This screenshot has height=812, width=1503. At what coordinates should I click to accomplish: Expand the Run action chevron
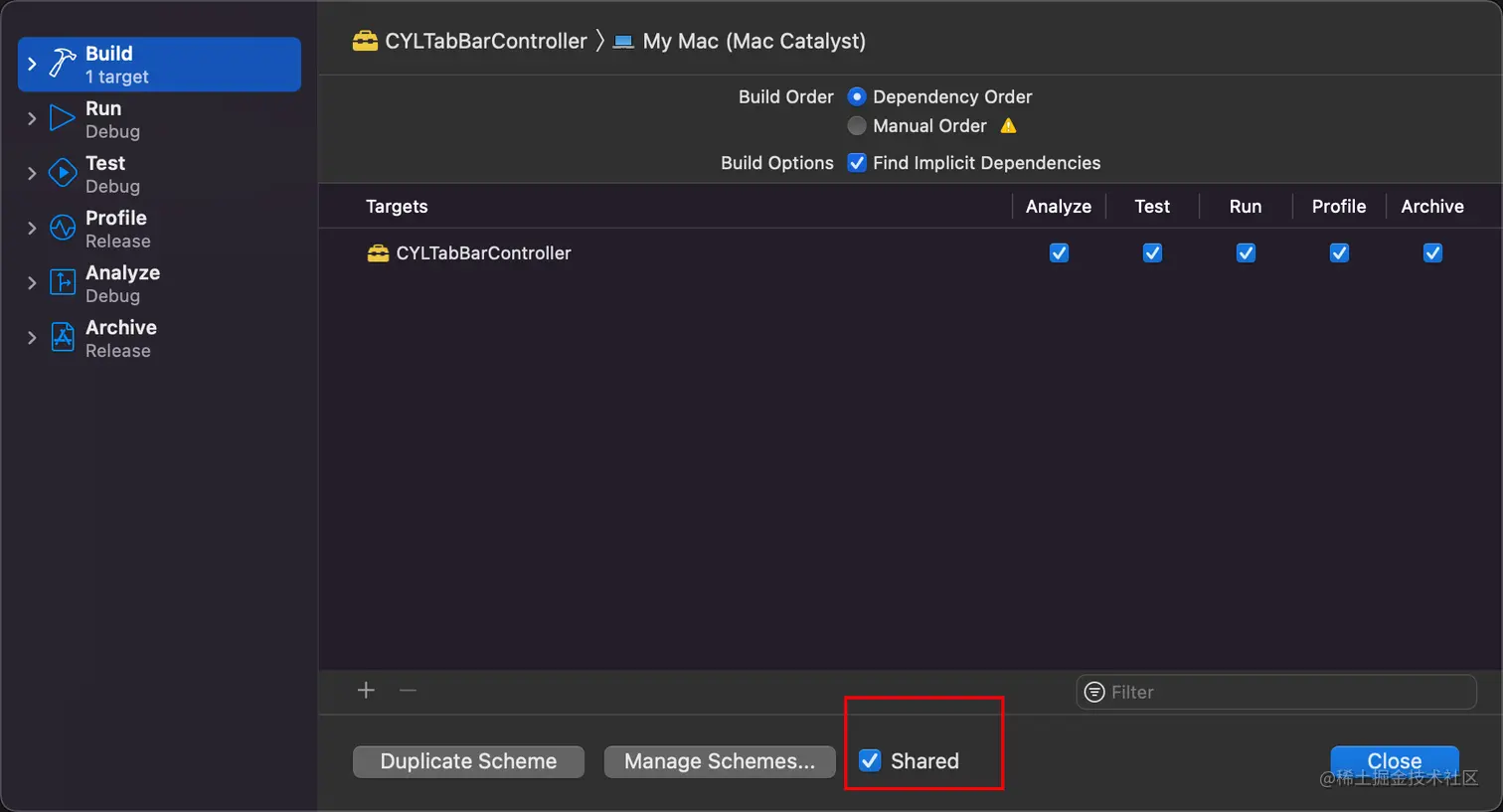(x=32, y=118)
